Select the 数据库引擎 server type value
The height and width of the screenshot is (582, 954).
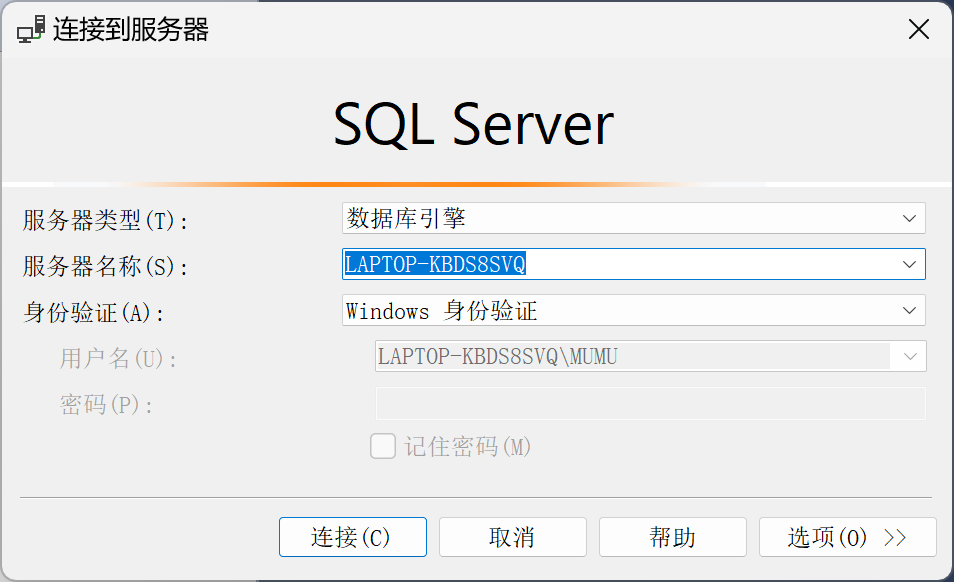(406, 218)
